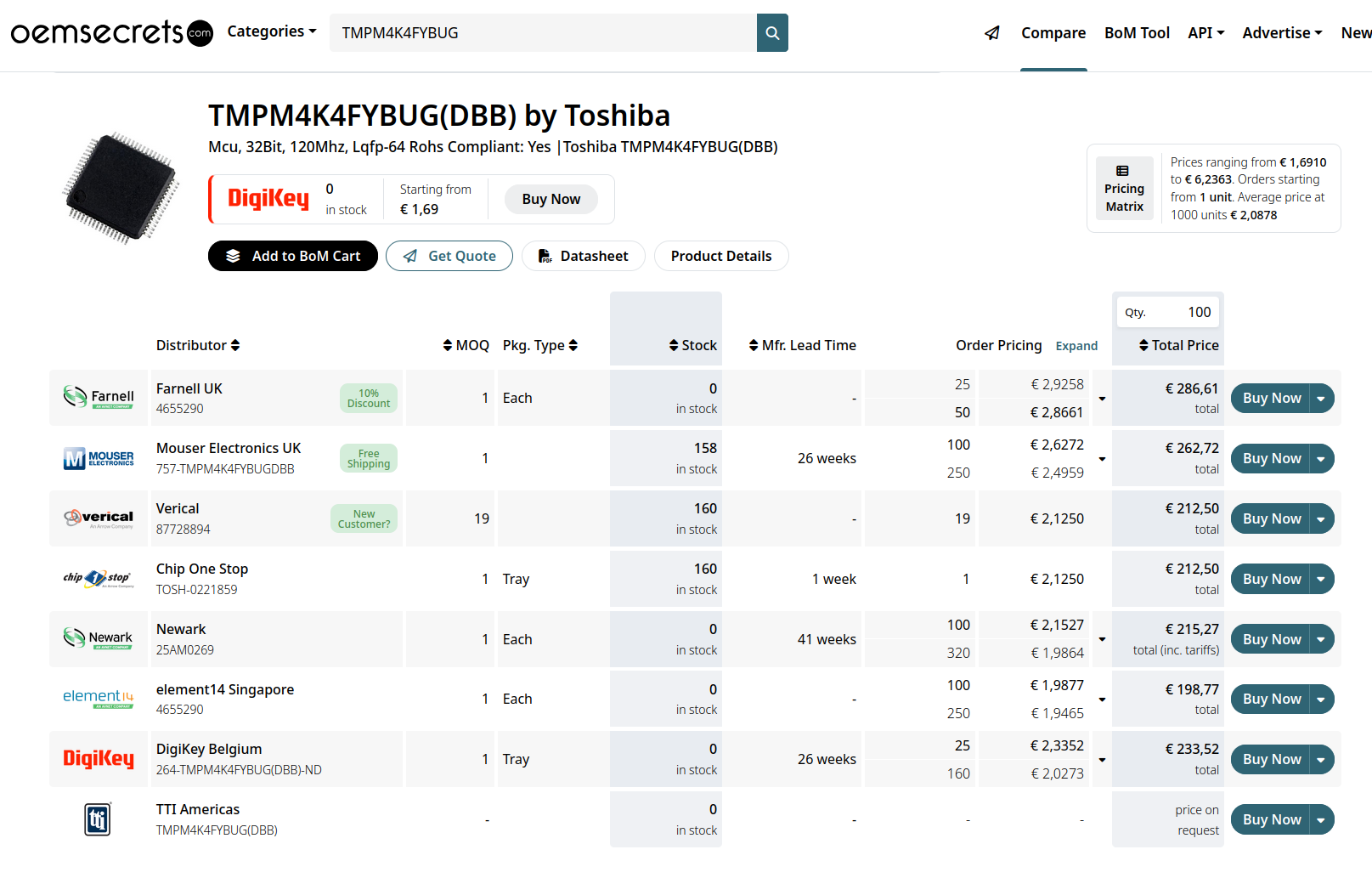Click the Verical New Customer badge
Viewport: 1372px width, 878px height.
tap(364, 518)
